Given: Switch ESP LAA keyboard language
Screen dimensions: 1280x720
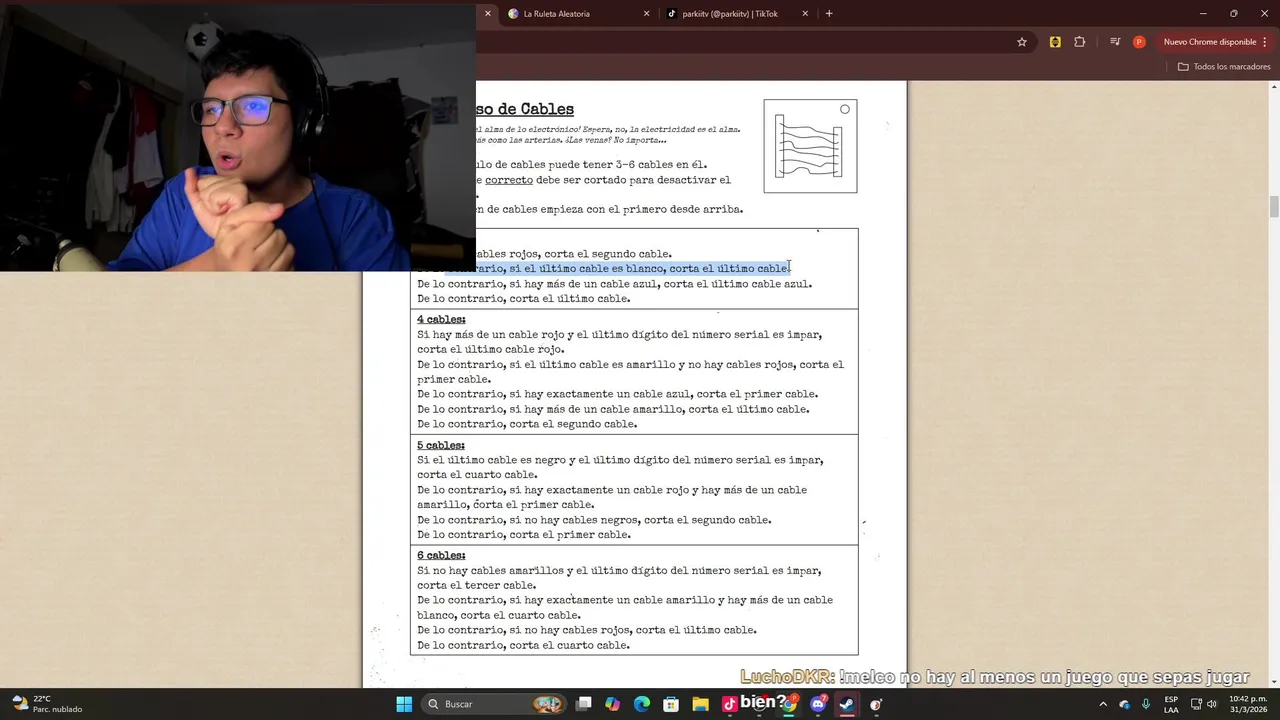Looking at the screenshot, I should click(1171, 704).
